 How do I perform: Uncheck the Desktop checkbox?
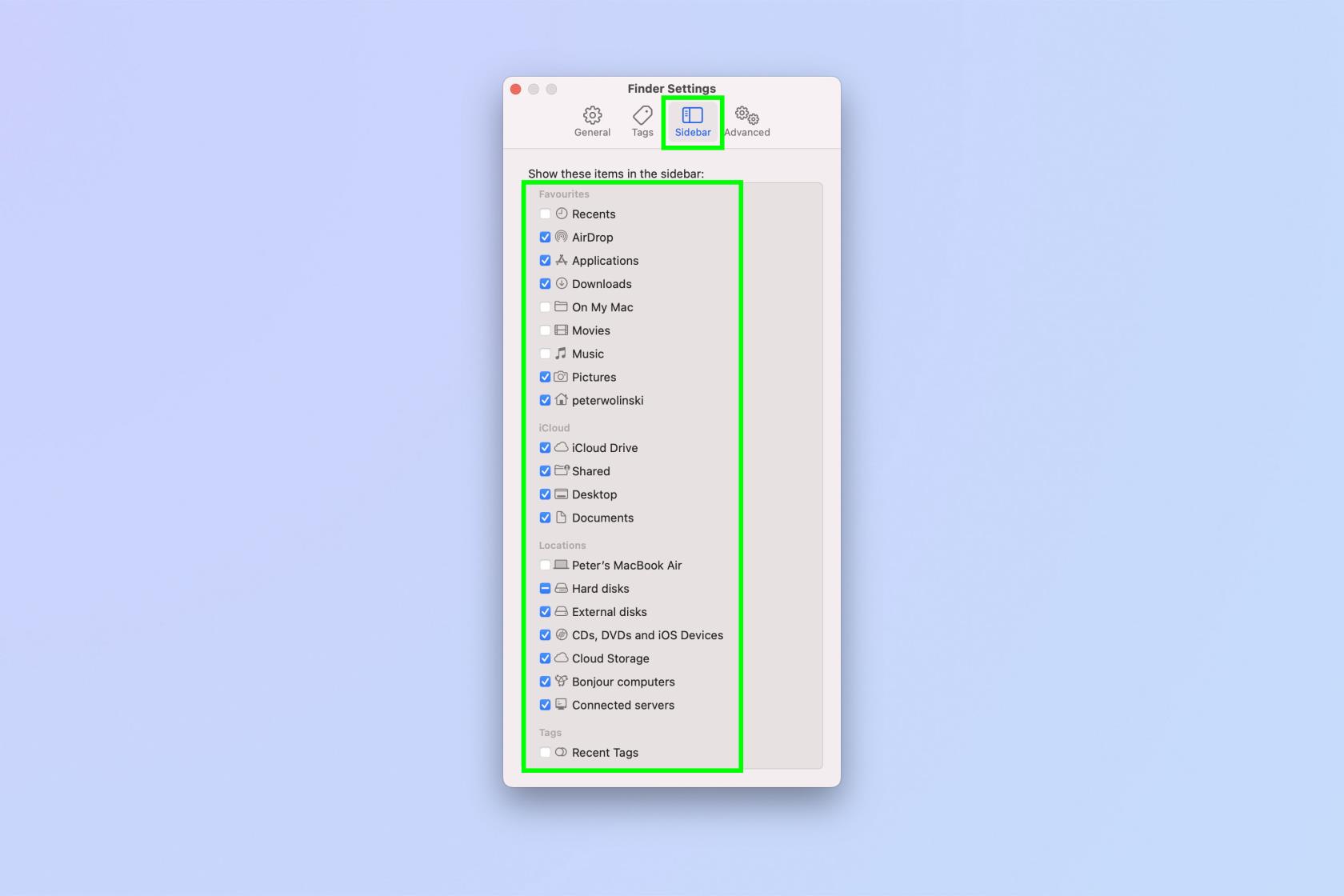tap(545, 494)
